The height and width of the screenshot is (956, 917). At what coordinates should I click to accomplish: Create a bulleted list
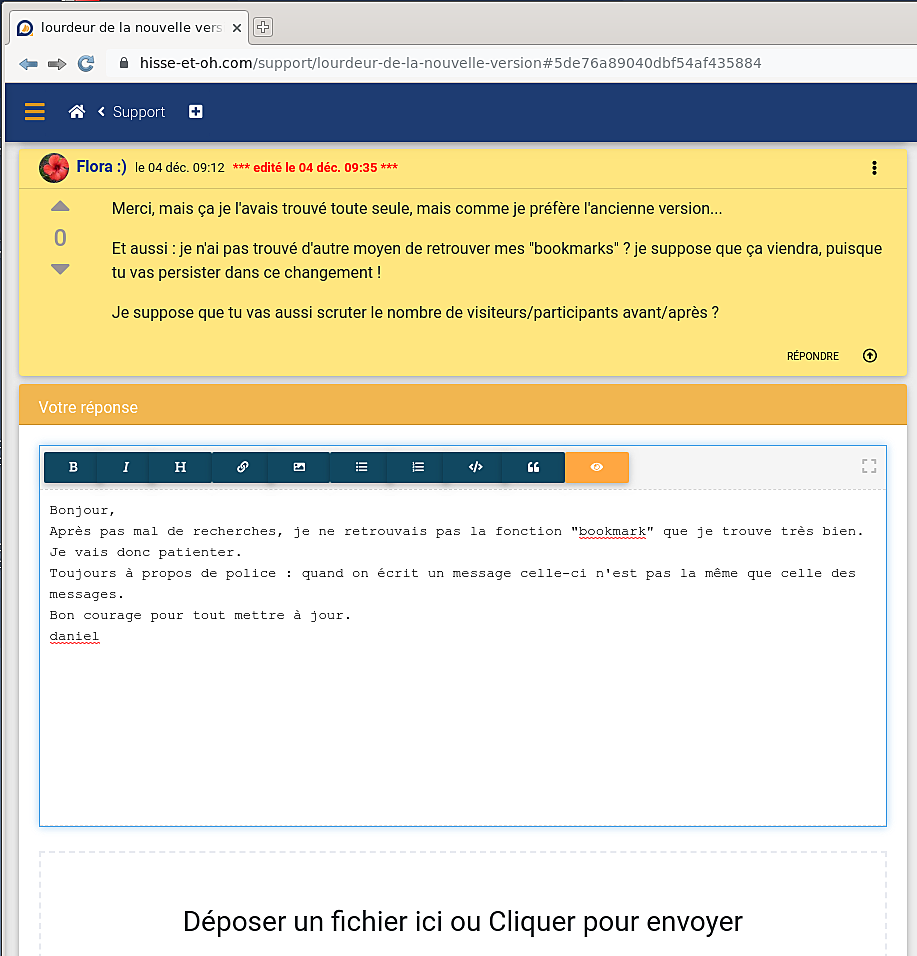pos(362,467)
